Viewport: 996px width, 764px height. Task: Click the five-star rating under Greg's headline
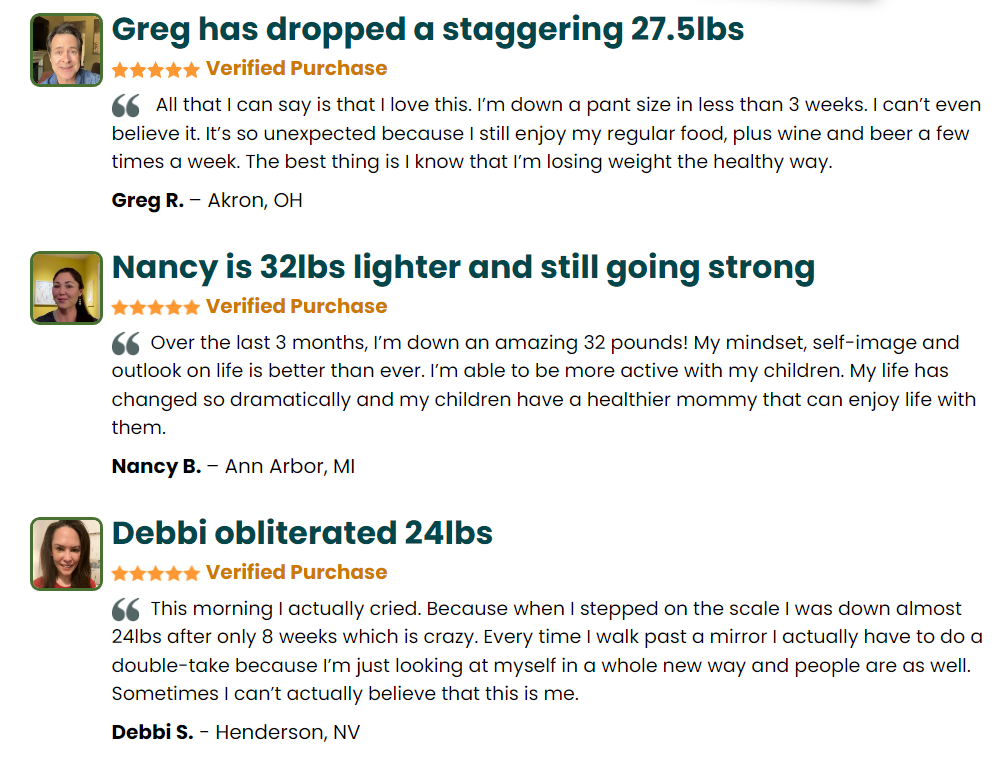[156, 70]
